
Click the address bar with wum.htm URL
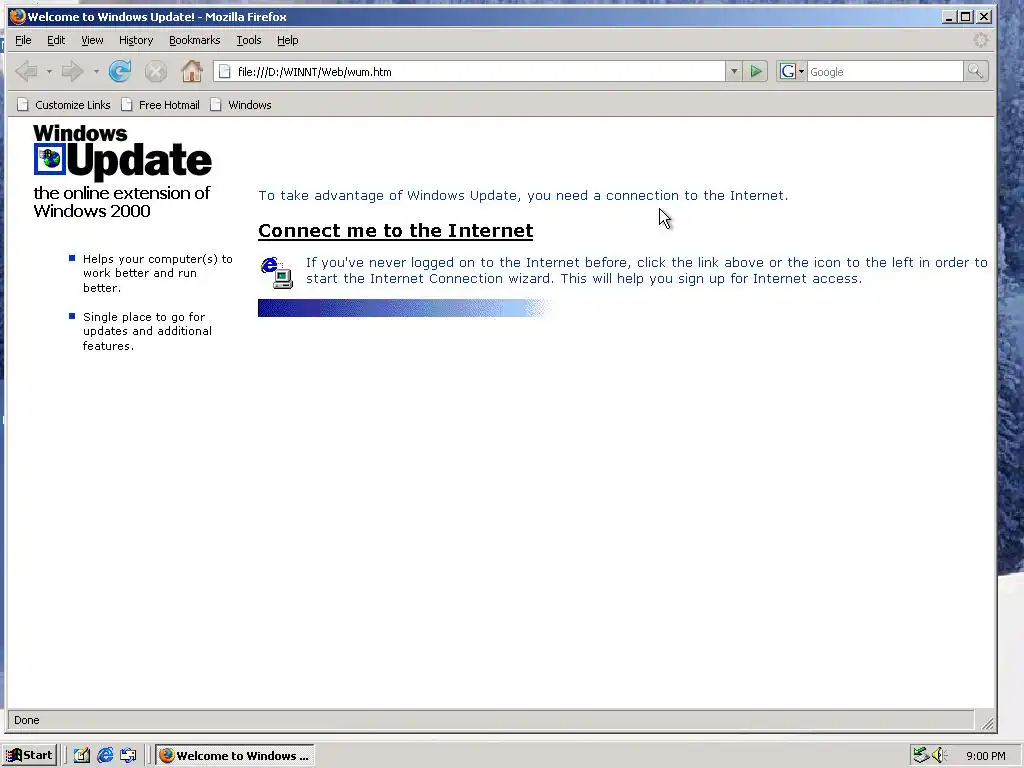coord(469,71)
